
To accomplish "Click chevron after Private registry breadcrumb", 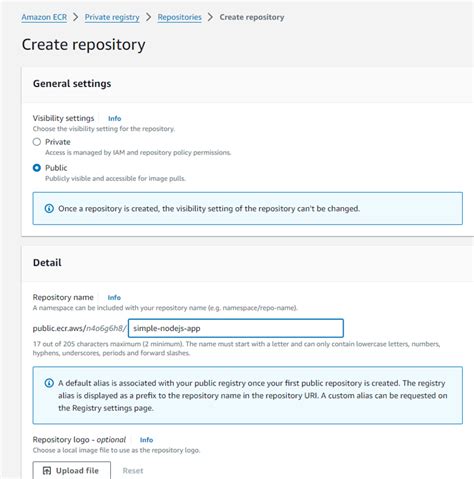I will pyautogui.click(x=149, y=17).
